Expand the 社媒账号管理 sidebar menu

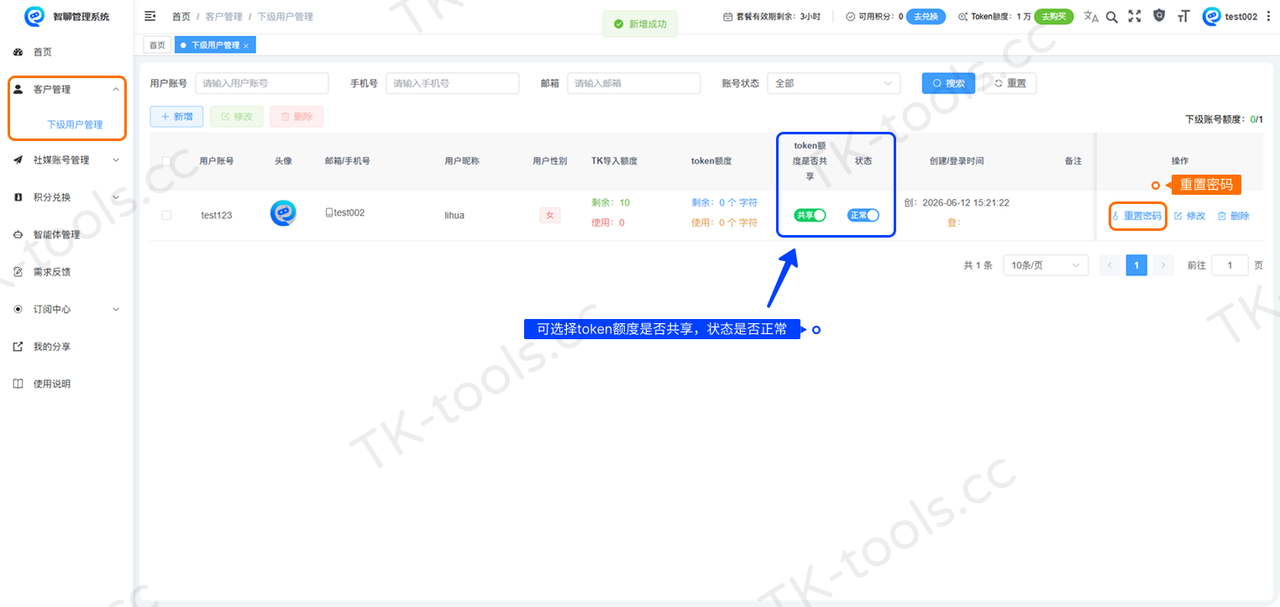pyautogui.click(x=66, y=160)
